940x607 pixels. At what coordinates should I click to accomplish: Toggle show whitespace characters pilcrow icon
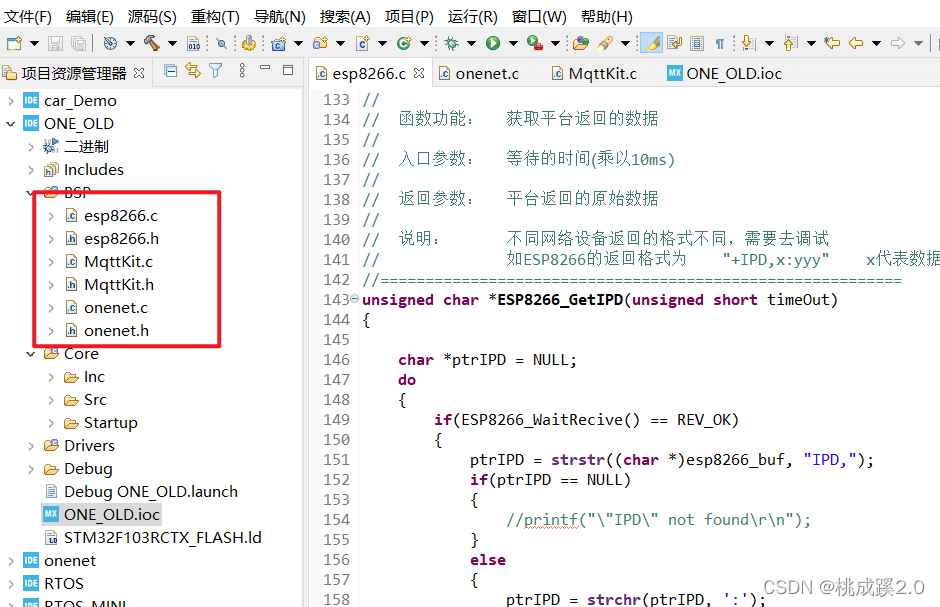(x=720, y=43)
